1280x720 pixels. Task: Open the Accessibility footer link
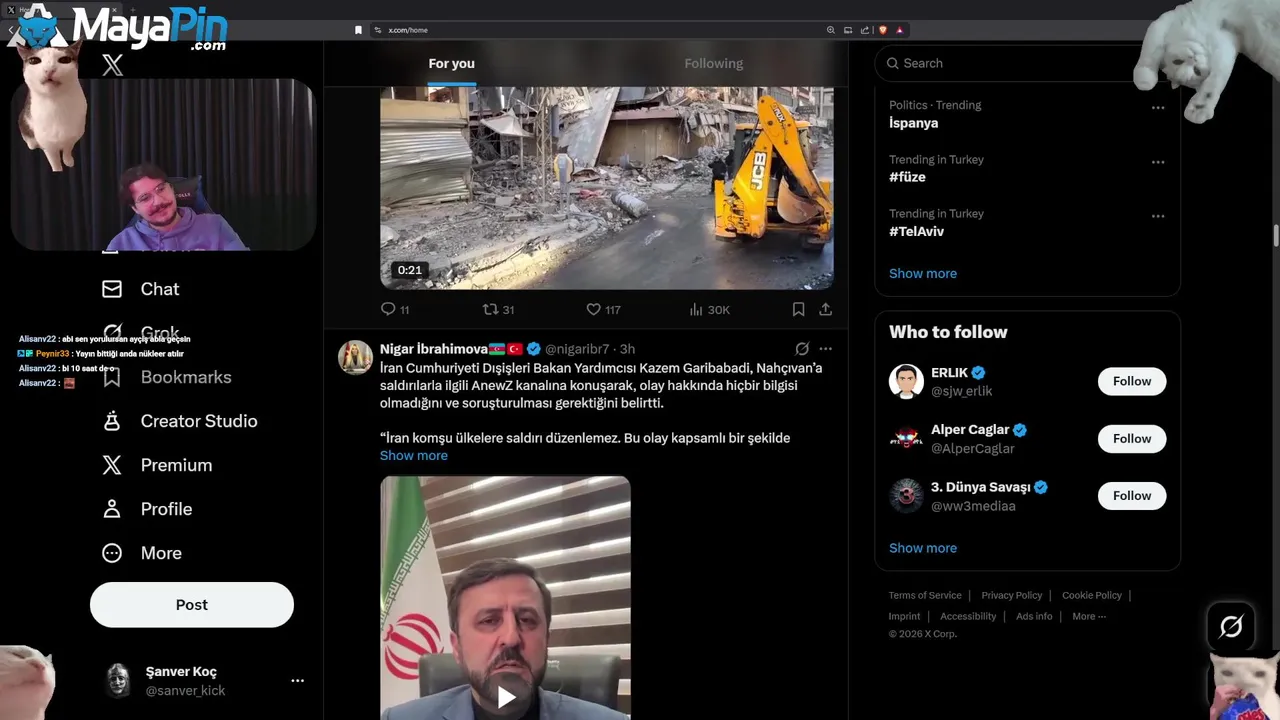coord(968,616)
